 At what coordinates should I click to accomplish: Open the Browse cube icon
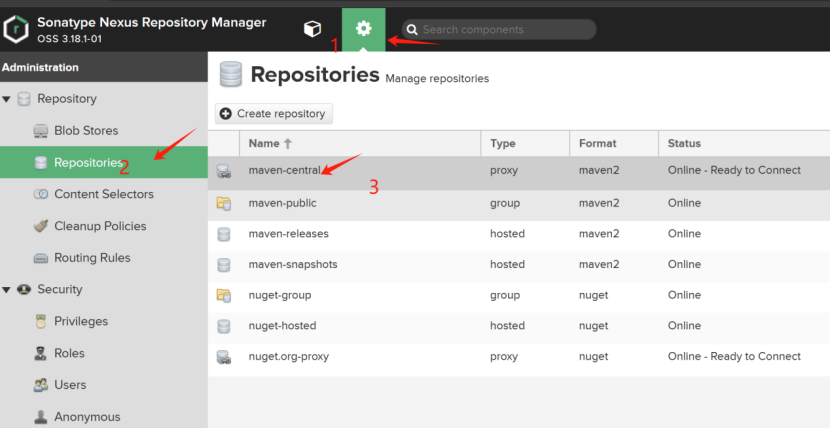point(312,29)
